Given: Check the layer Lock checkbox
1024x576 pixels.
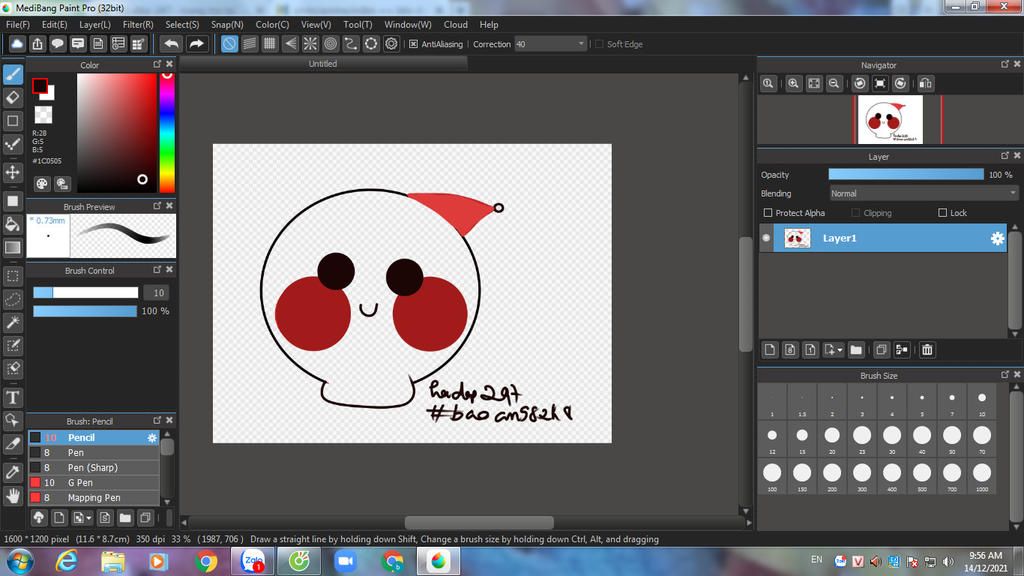Looking at the screenshot, I should coord(942,213).
